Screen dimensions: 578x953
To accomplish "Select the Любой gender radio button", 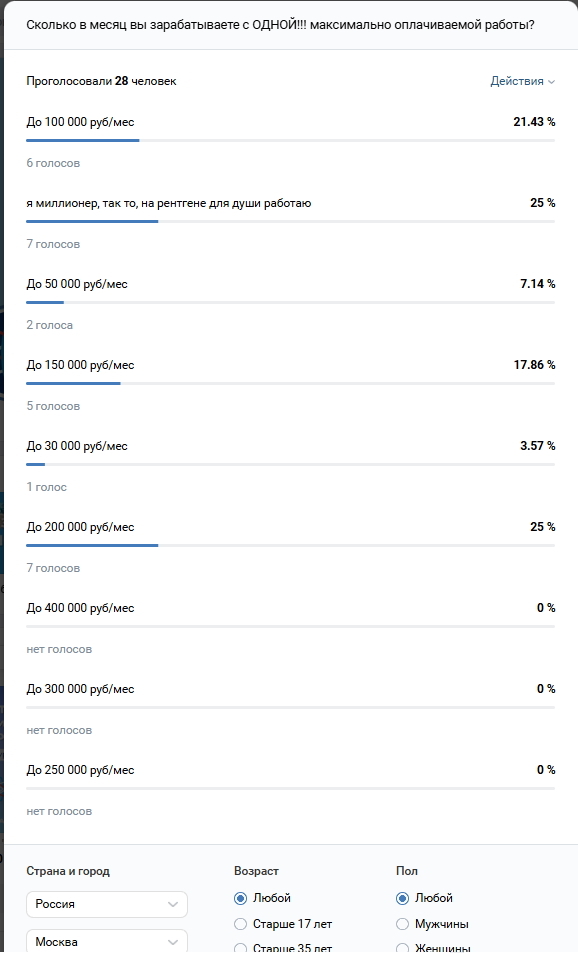I will click(x=402, y=898).
